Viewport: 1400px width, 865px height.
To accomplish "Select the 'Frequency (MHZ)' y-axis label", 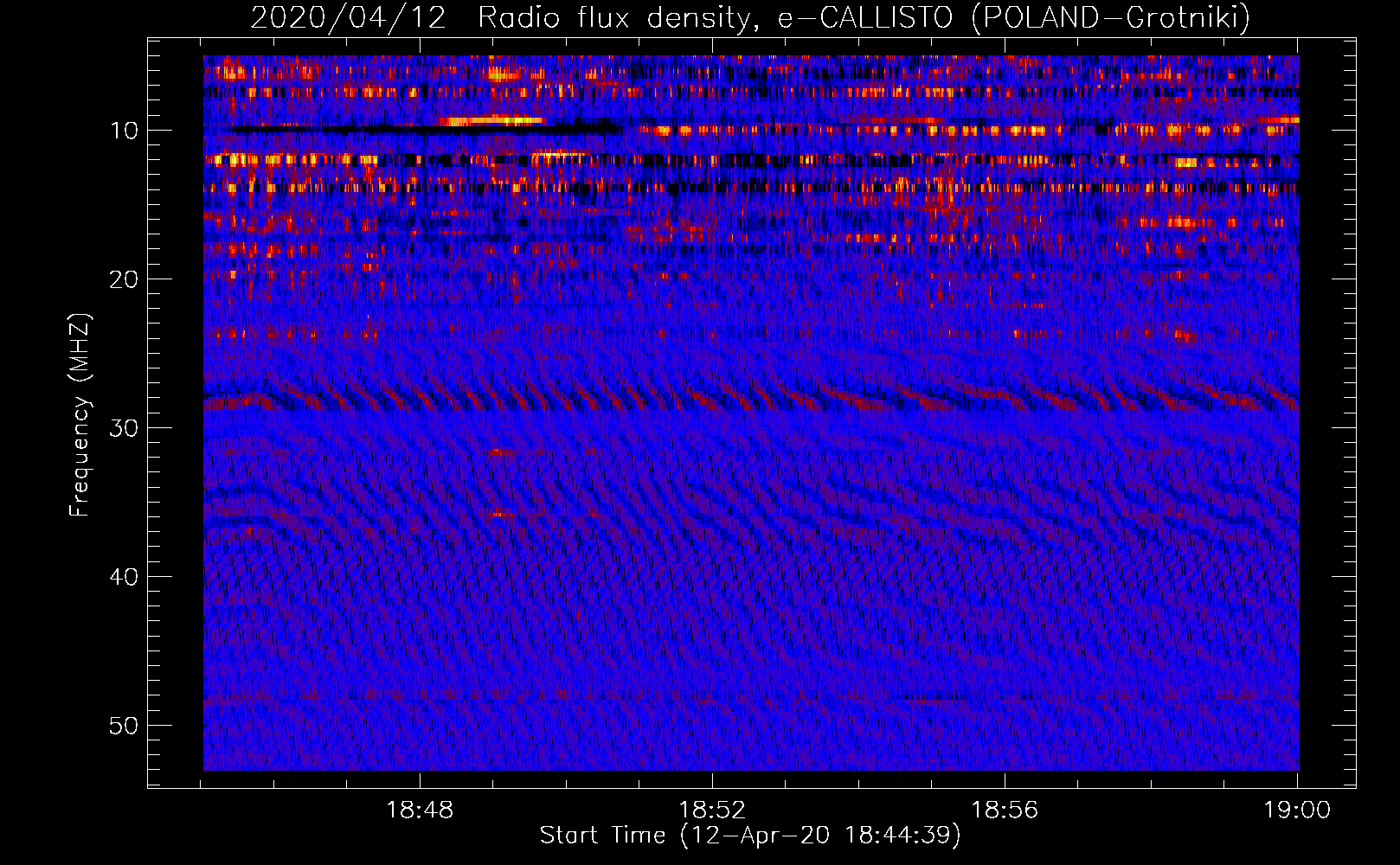I will pyautogui.click(x=79, y=414).
